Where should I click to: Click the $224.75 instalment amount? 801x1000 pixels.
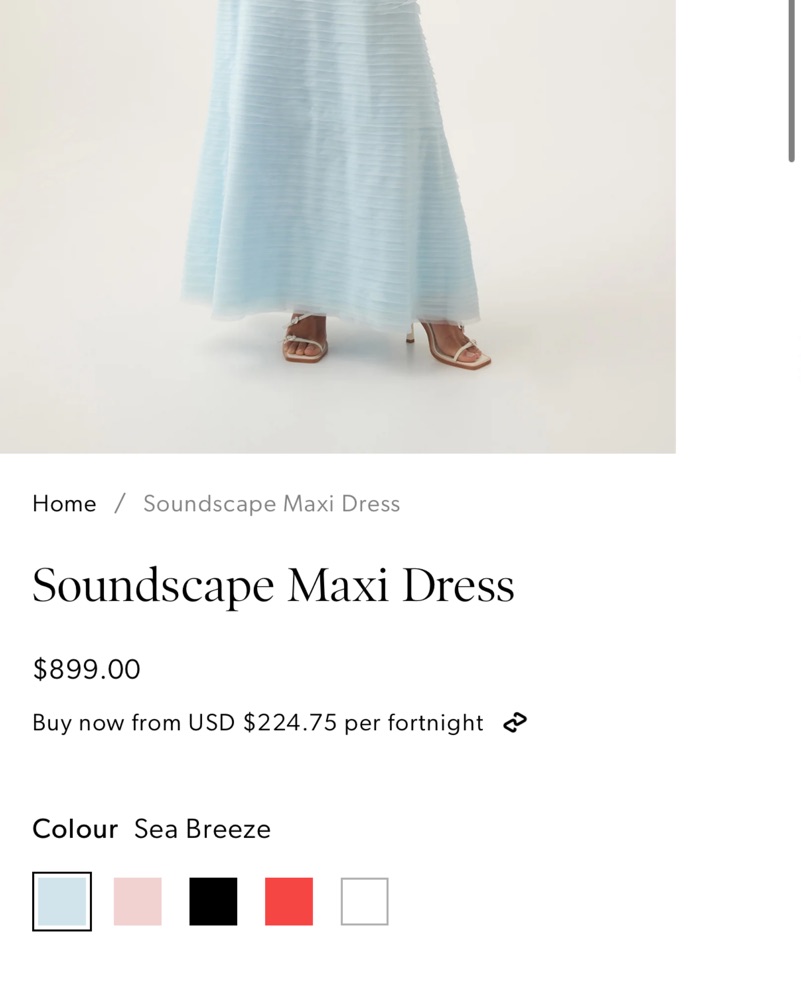pos(290,723)
